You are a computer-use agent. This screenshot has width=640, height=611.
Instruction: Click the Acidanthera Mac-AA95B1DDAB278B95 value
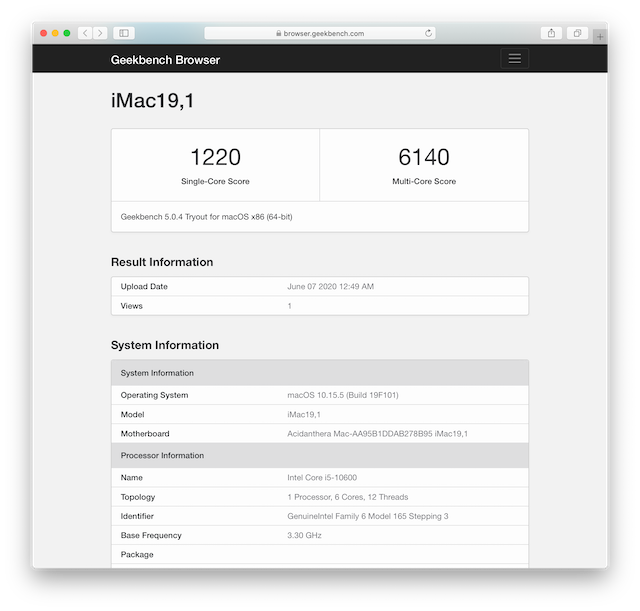[x=377, y=433]
